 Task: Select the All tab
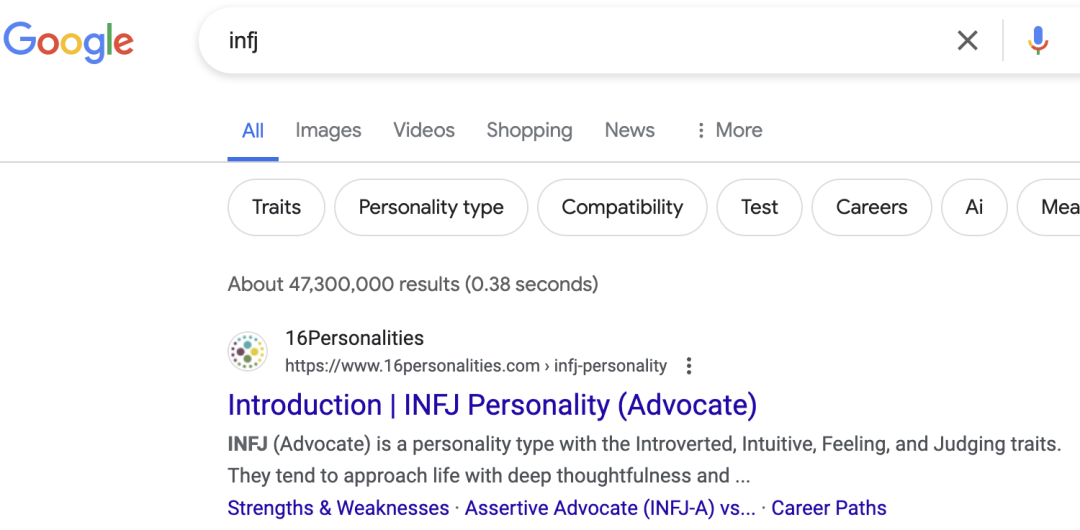(x=253, y=130)
